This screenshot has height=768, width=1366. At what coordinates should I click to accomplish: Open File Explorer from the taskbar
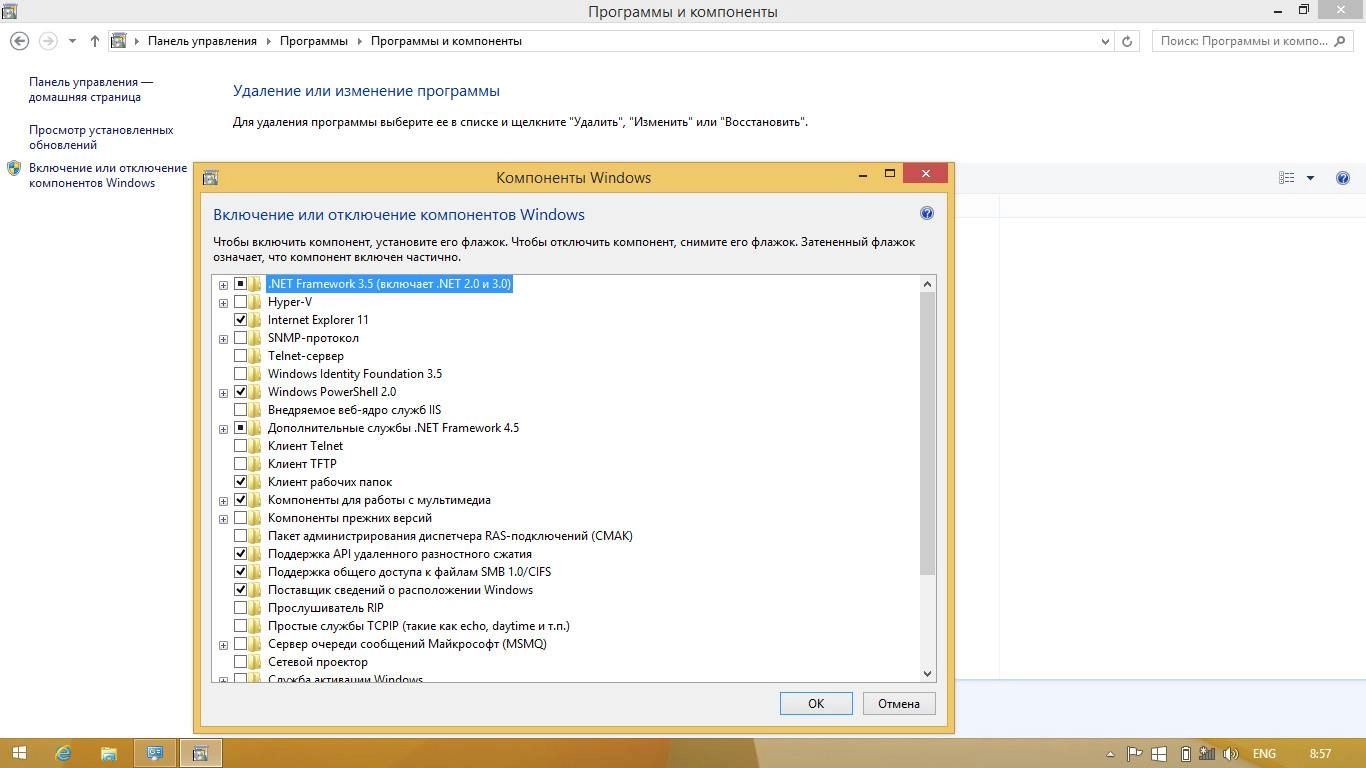[x=108, y=753]
